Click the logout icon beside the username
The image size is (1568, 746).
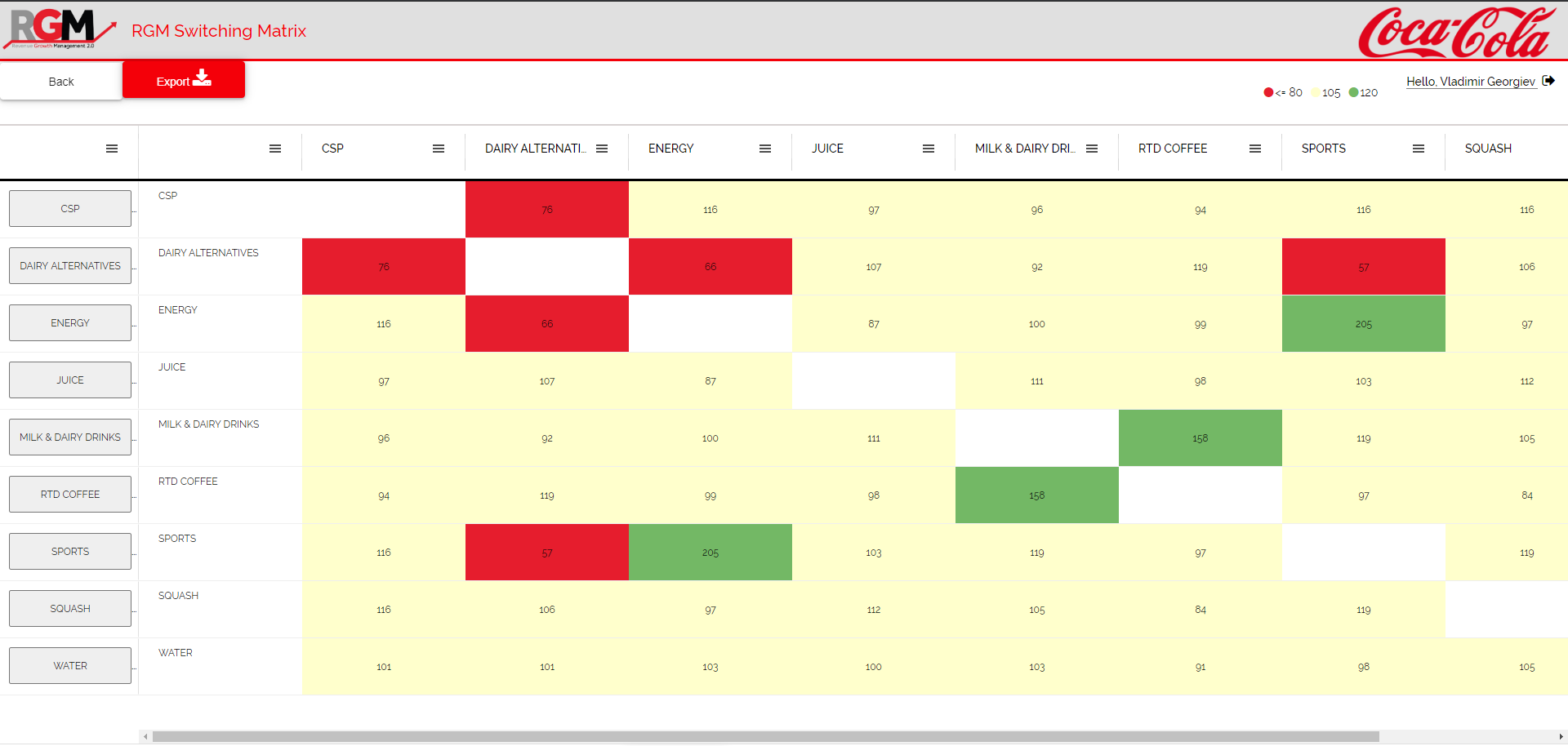[1548, 81]
